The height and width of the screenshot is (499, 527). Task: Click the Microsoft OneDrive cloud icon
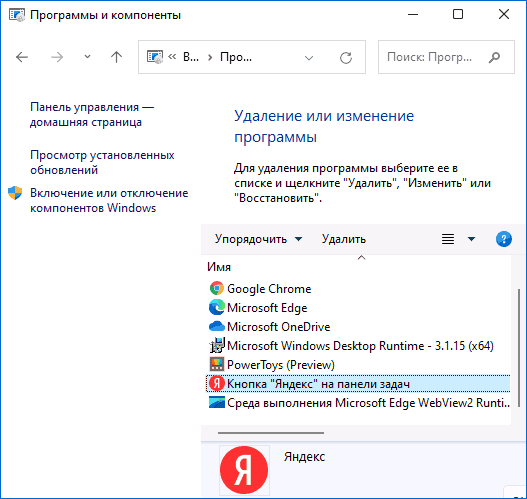pos(217,327)
